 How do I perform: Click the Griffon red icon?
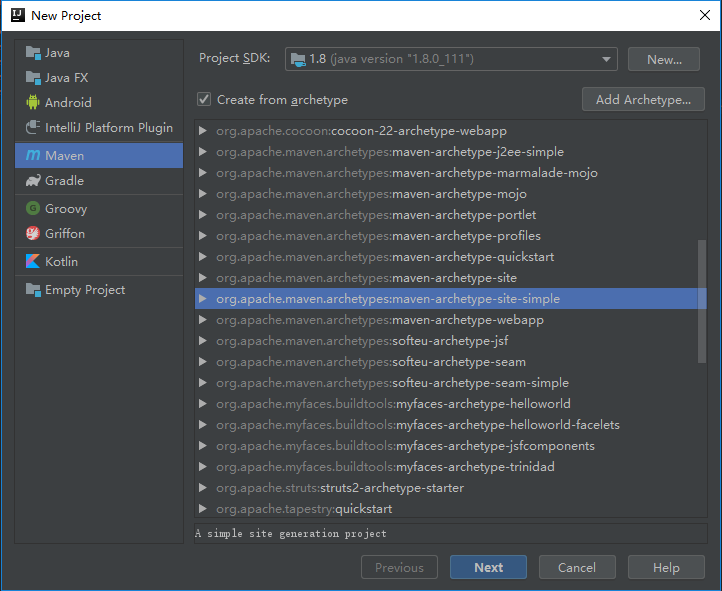click(33, 233)
